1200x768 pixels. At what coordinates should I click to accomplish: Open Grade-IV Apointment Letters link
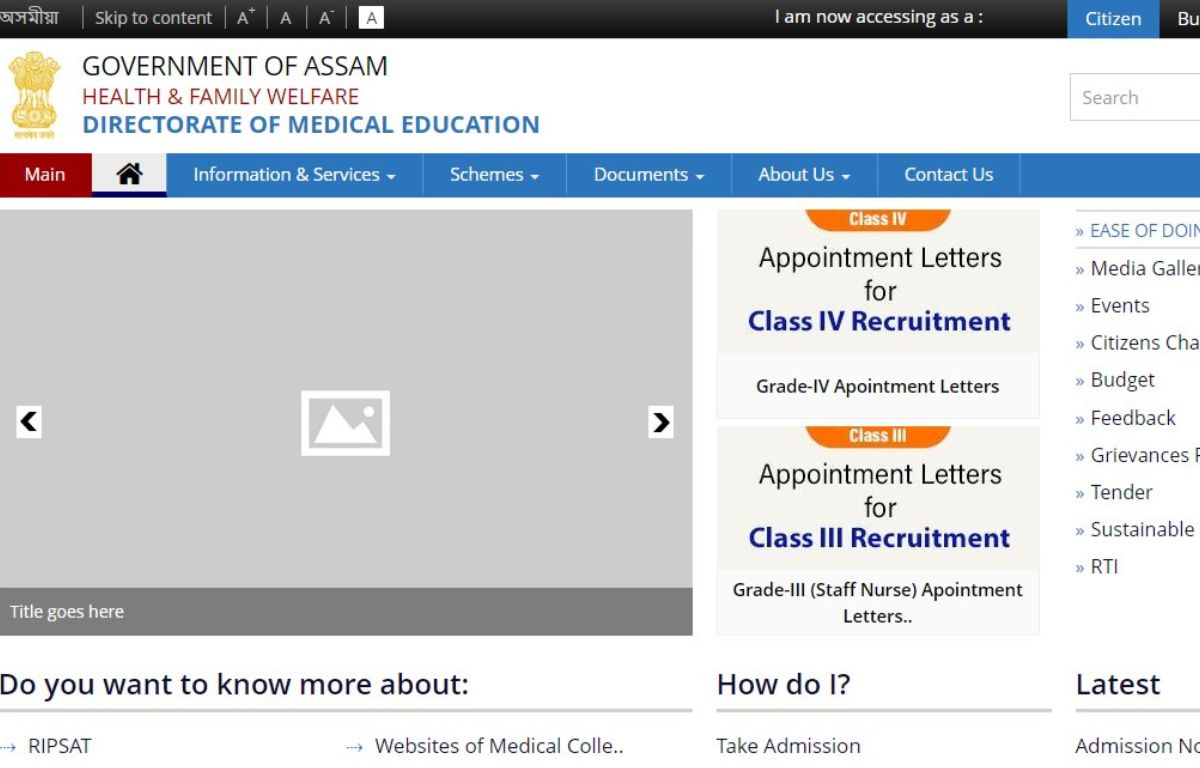click(x=877, y=386)
